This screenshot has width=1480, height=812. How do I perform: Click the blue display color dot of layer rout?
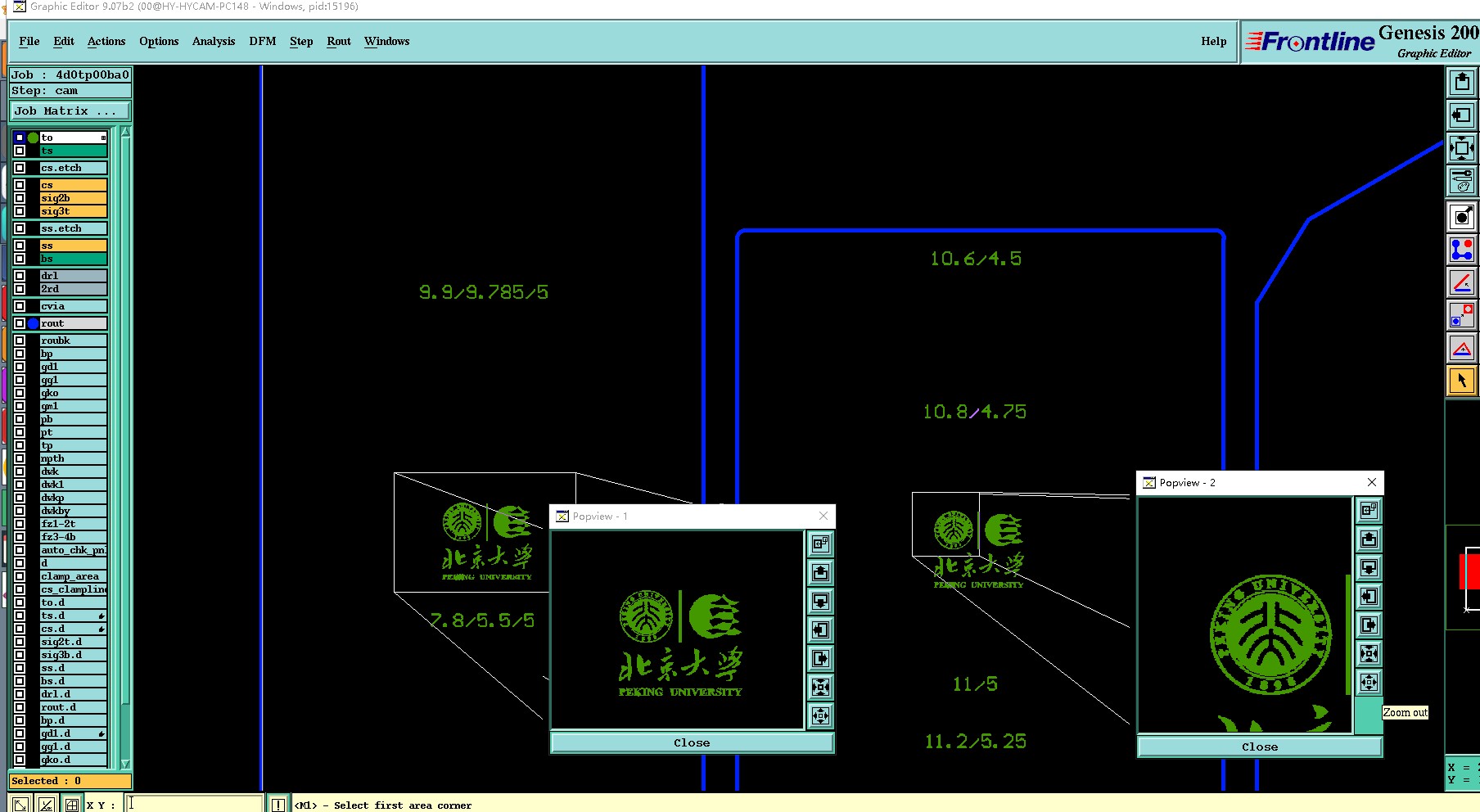(x=33, y=323)
